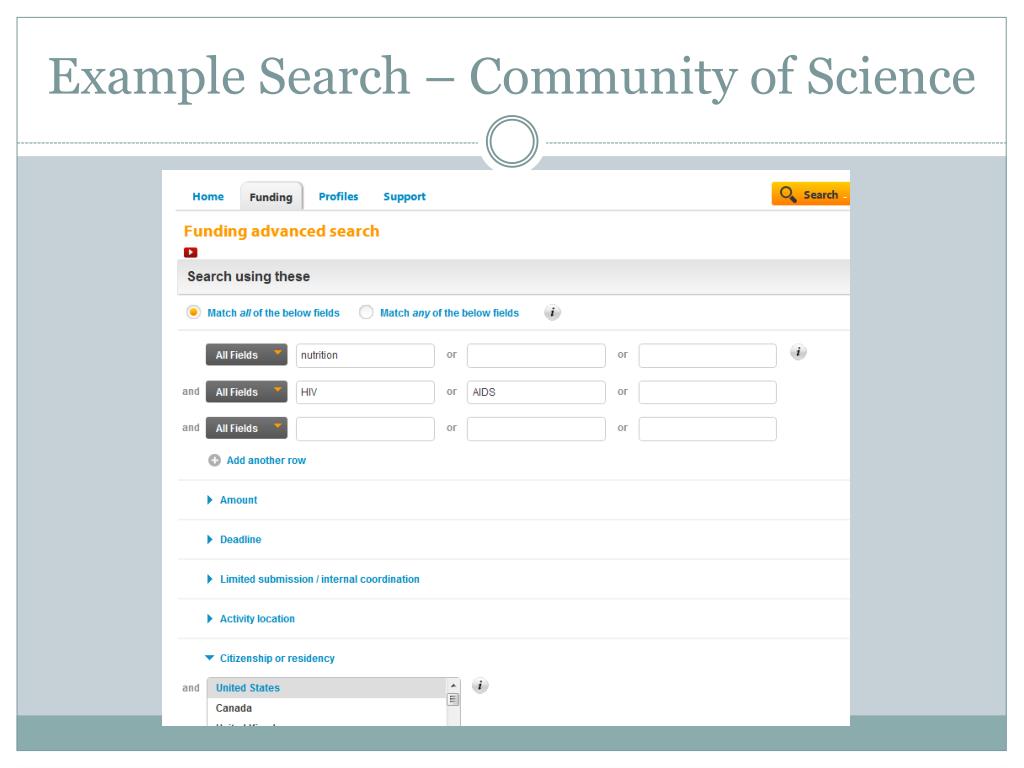Click the AIDS search input field
The image size is (1024, 768).
pos(536,392)
